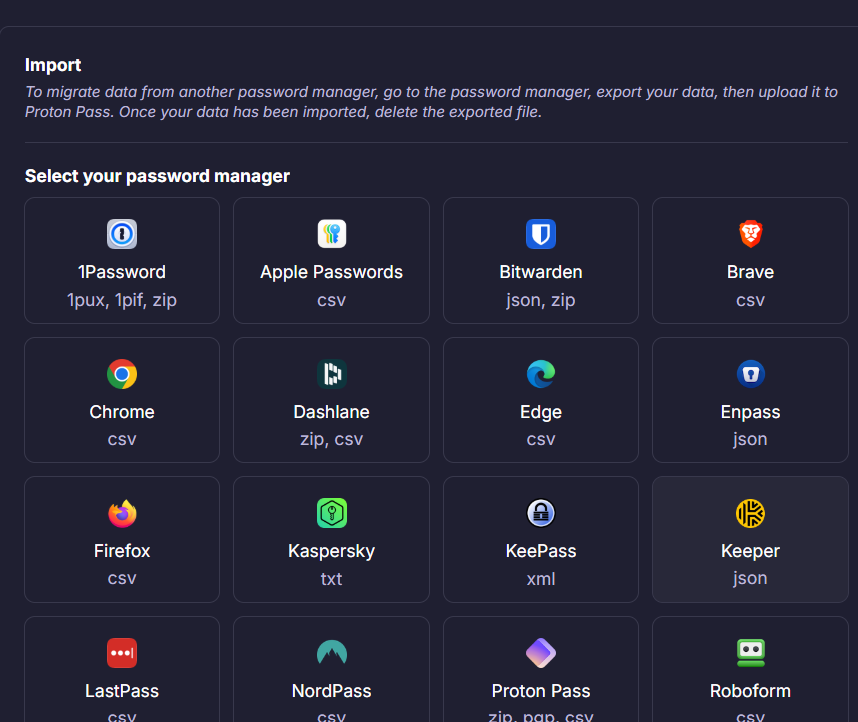Screen dimensions: 858x722
Task: Click the 'json' format under Keeper
Action: [750, 578]
